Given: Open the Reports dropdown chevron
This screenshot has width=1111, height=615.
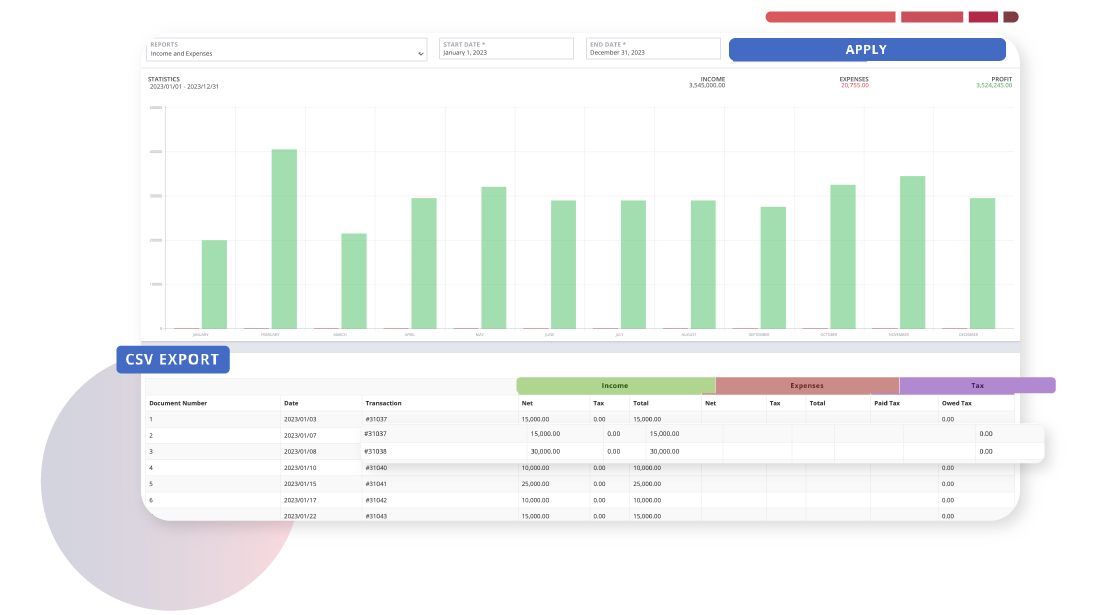Looking at the screenshot, I should 420,54.
